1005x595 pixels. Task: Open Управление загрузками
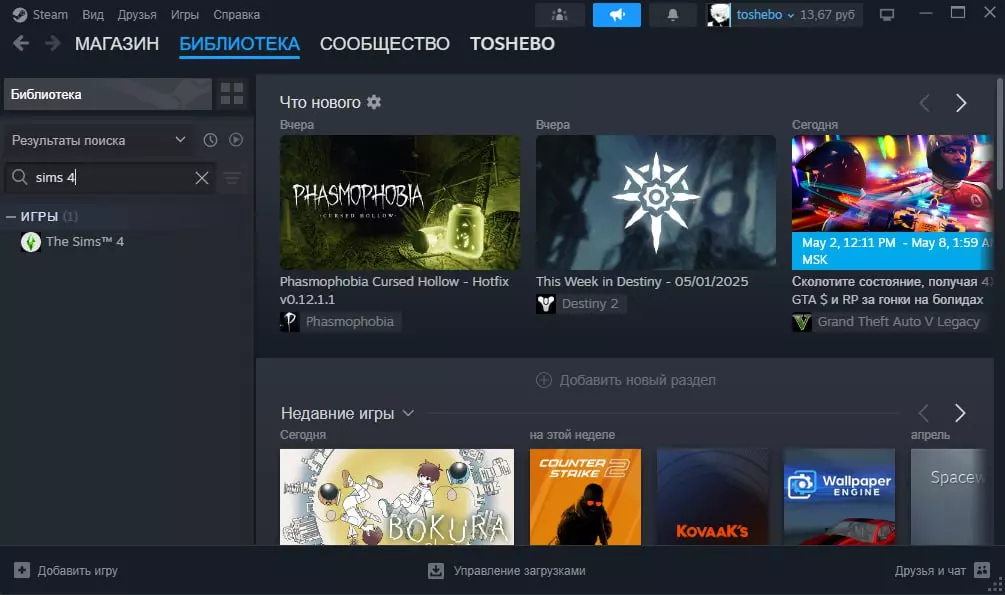519,571
